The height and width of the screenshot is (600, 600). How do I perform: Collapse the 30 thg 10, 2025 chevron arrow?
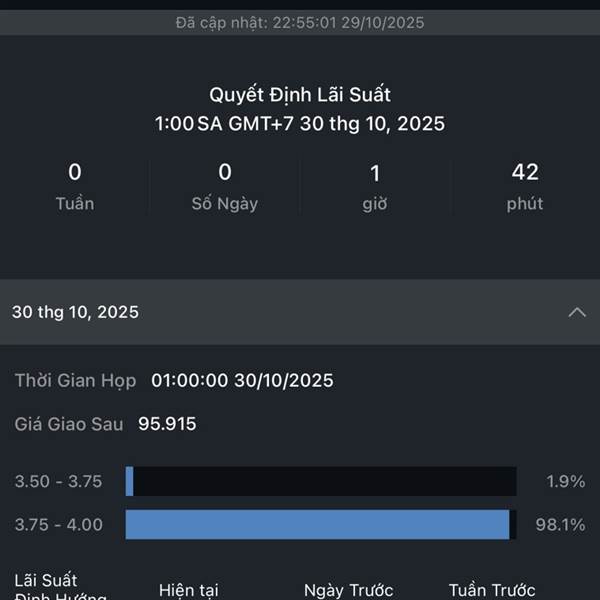point(577,312)
